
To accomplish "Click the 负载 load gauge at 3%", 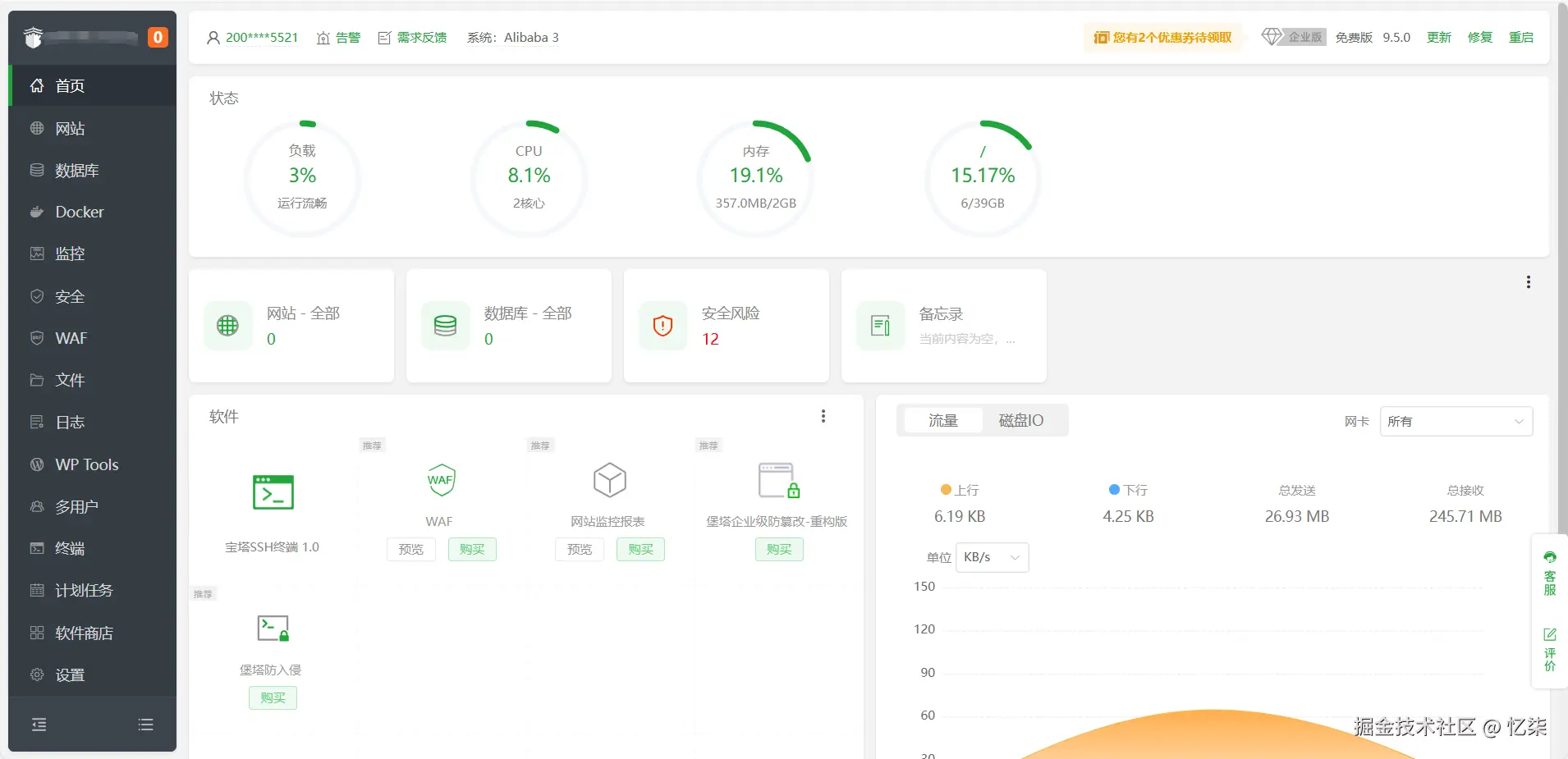I will click(302, 178).
